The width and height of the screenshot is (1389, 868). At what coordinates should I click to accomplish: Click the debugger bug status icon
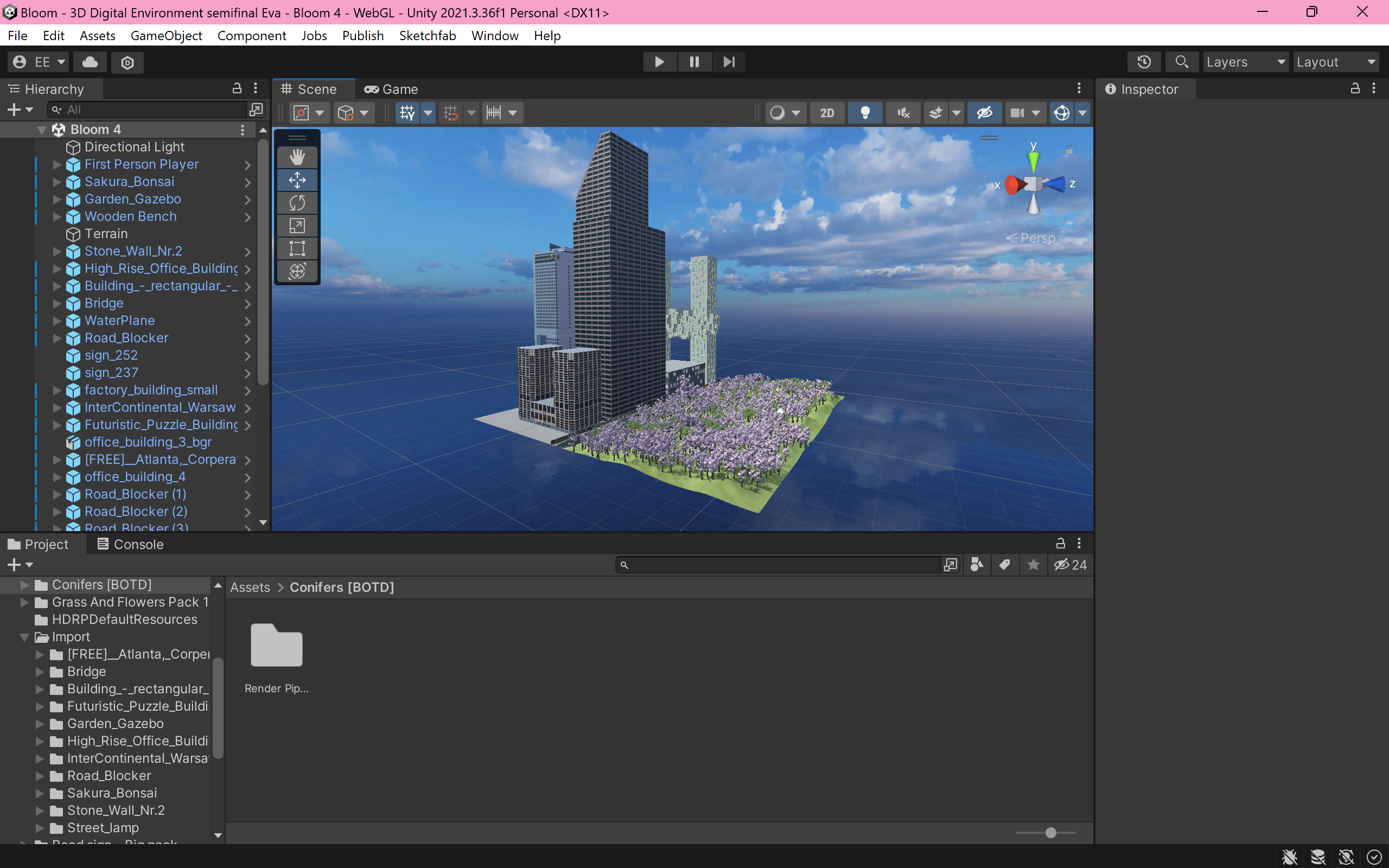click(1290, 857)
